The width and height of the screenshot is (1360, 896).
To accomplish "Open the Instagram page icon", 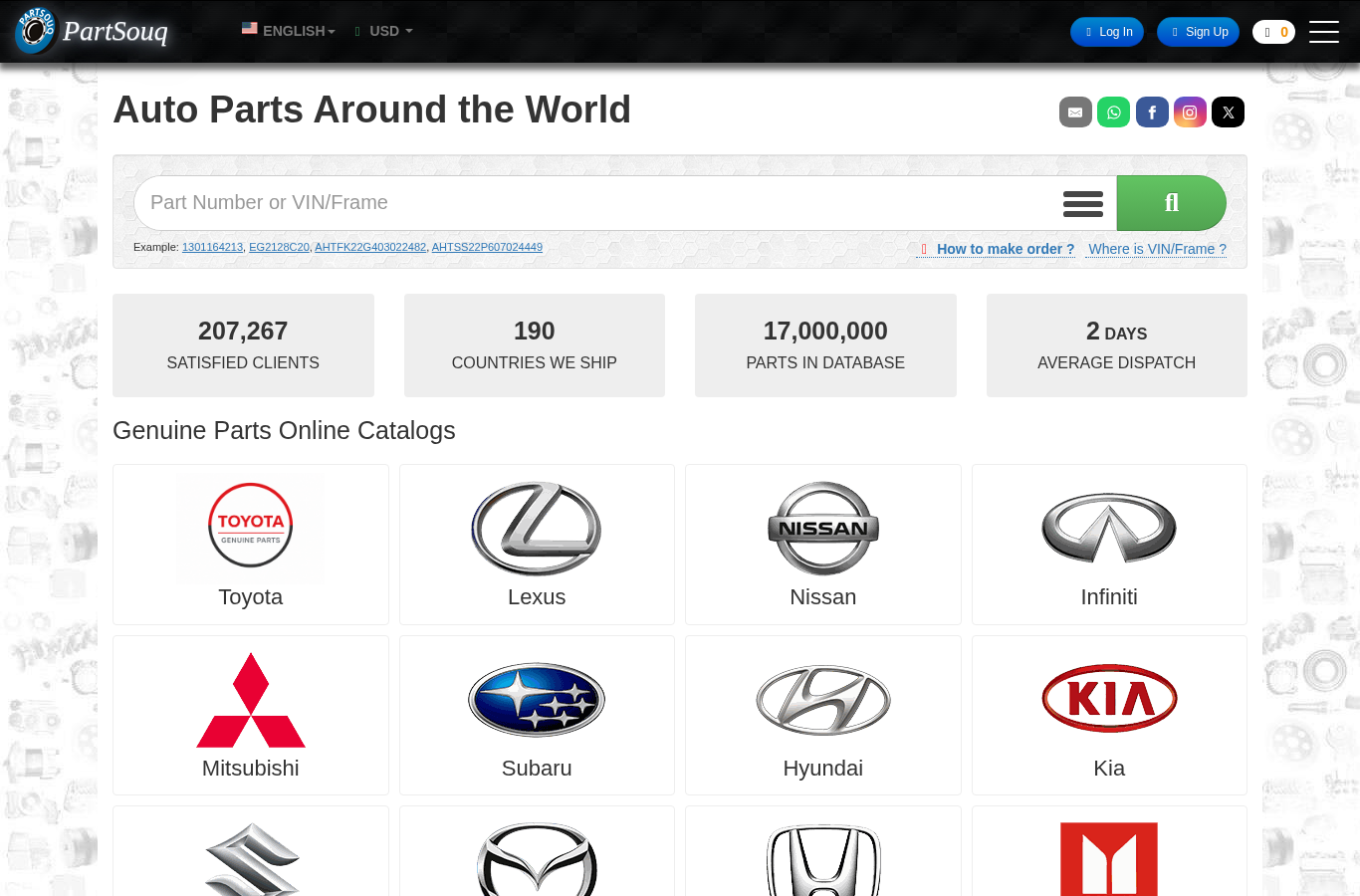I will [x=1190, y=112].
